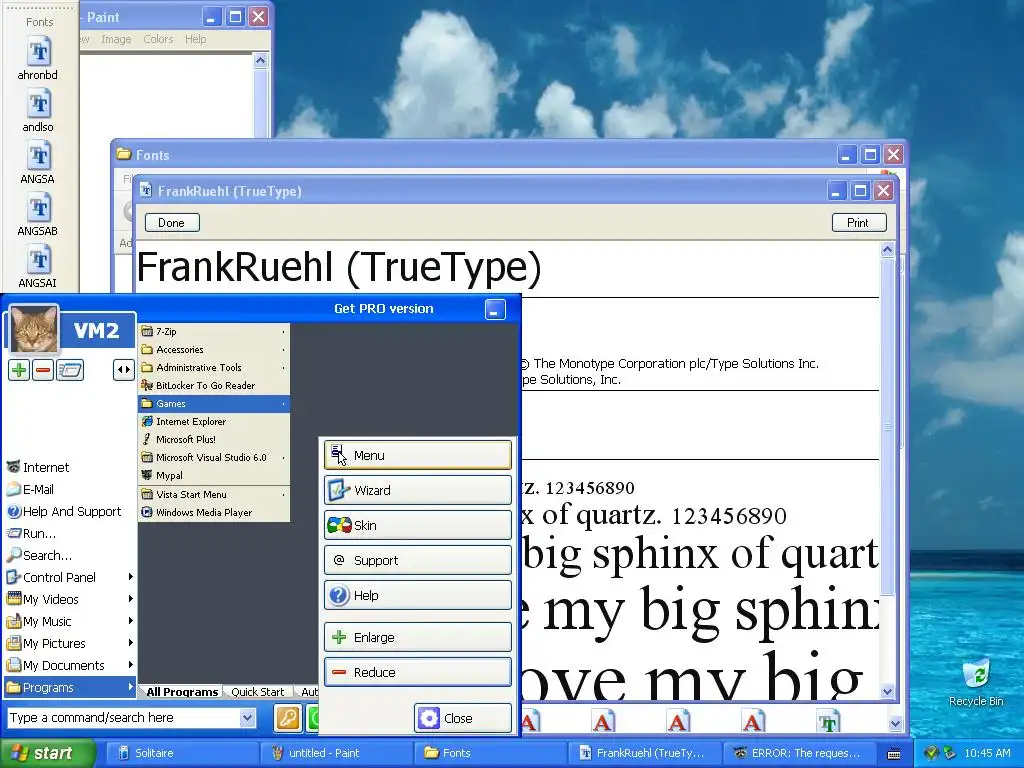Expand Microsoft Visual Studio 6.0 folder
This screenshot has height=768, width=1024.
214,458
